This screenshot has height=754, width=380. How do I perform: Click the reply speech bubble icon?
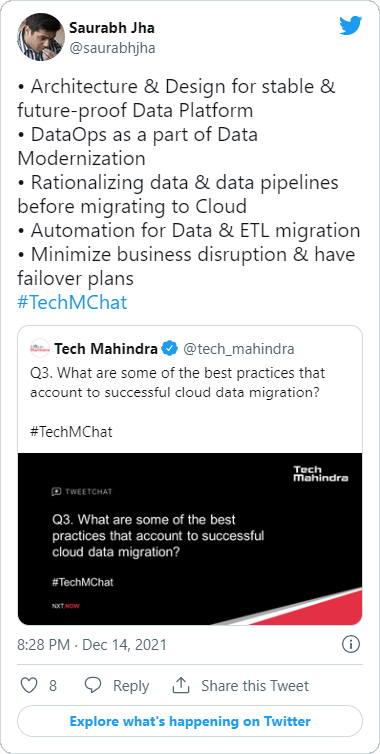click(x=93, y=685)
